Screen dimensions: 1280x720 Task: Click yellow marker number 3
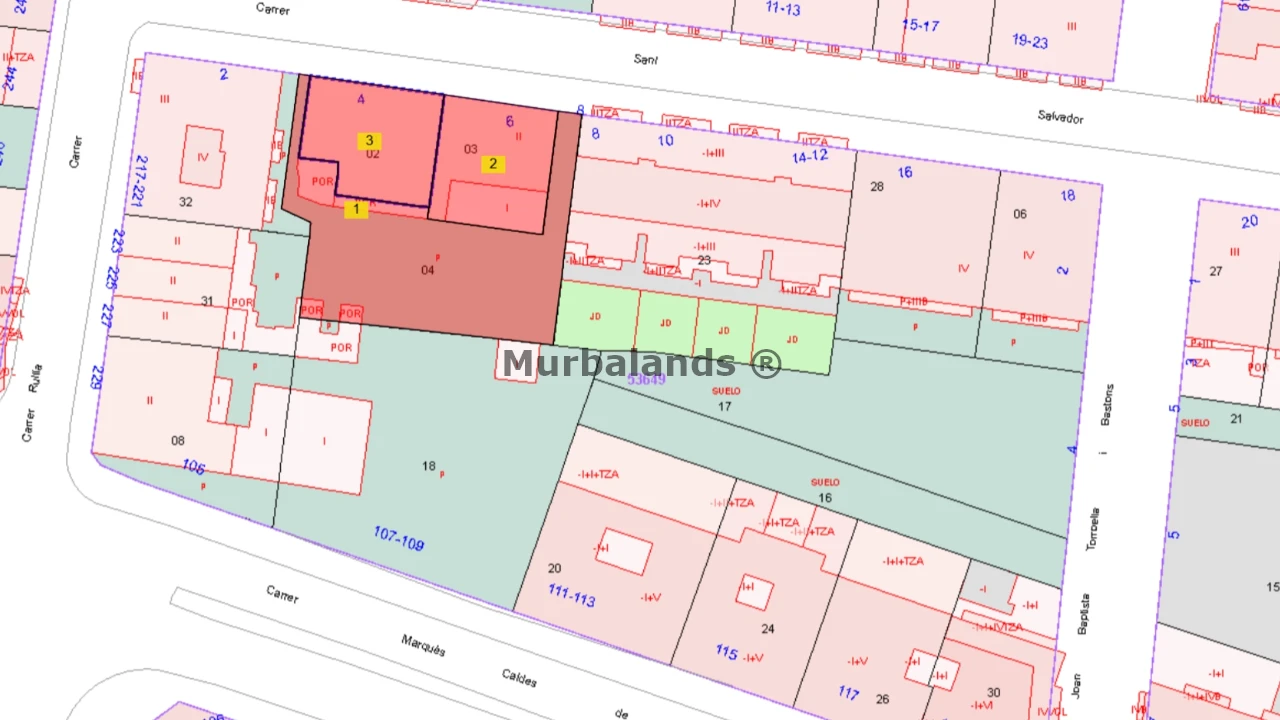[369, 141]
